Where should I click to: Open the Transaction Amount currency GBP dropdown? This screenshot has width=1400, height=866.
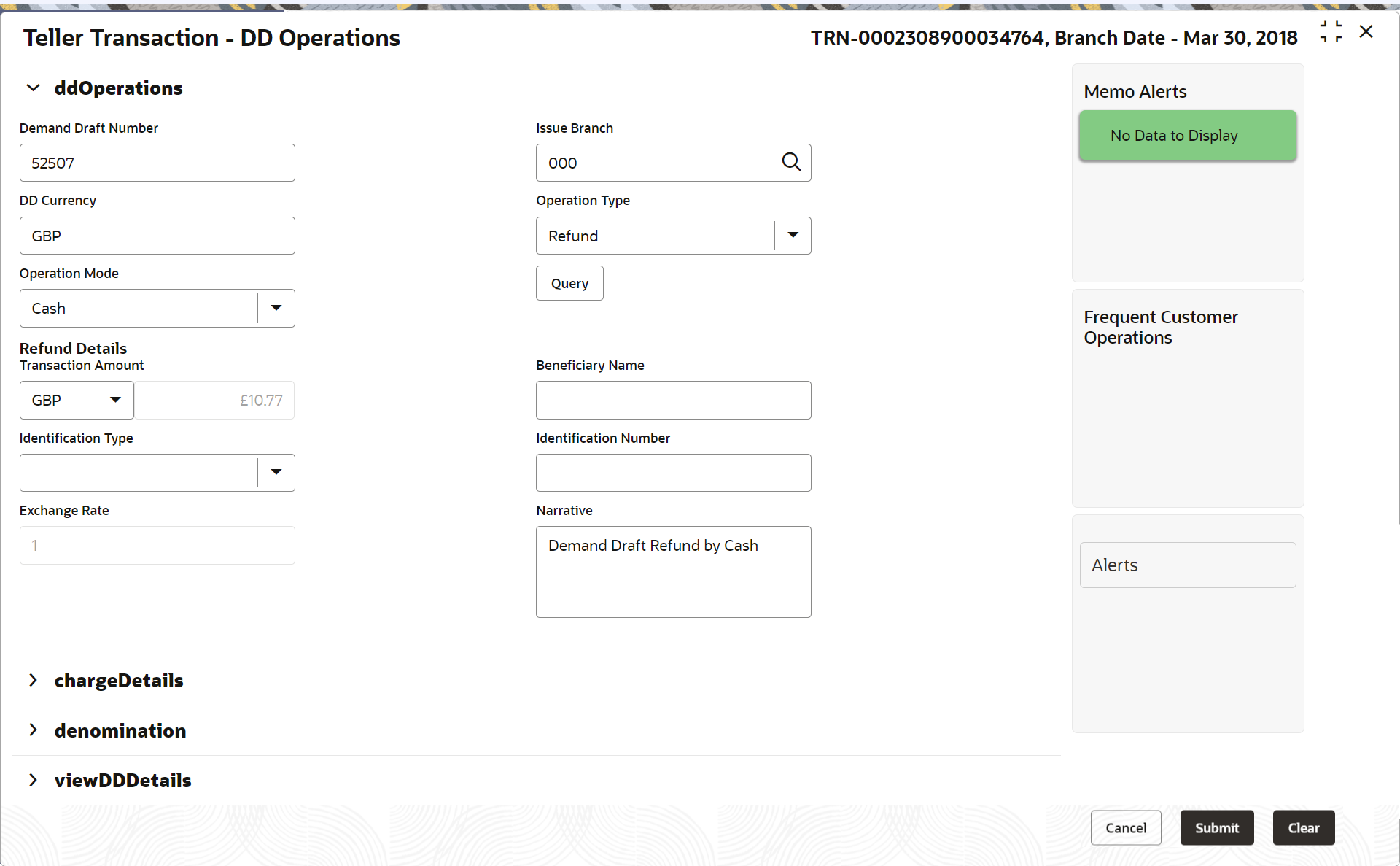point(114,400)
